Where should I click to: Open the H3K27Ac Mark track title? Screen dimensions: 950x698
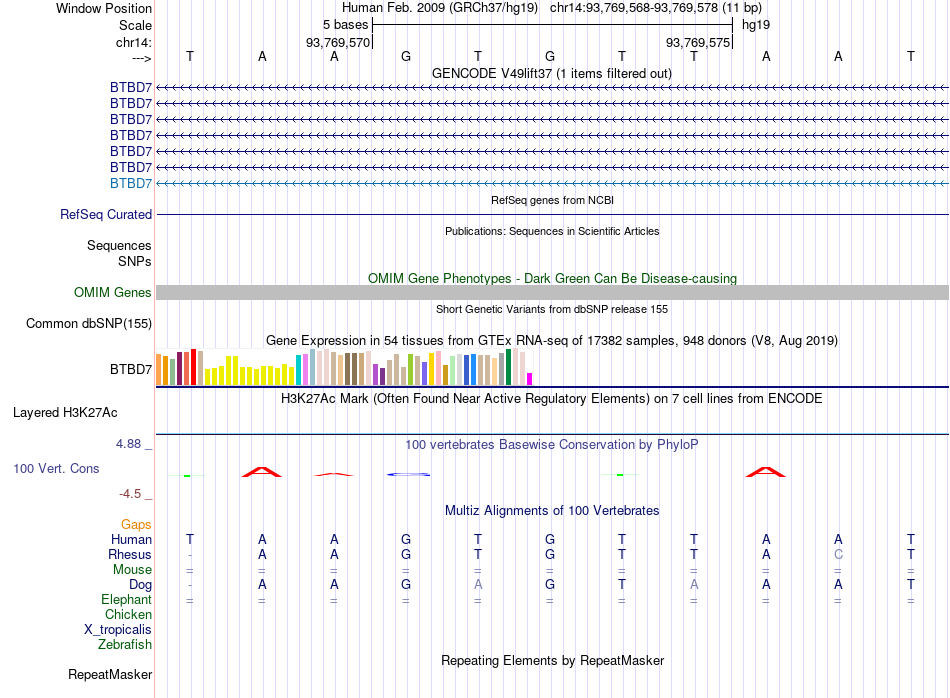pos(551,399)
